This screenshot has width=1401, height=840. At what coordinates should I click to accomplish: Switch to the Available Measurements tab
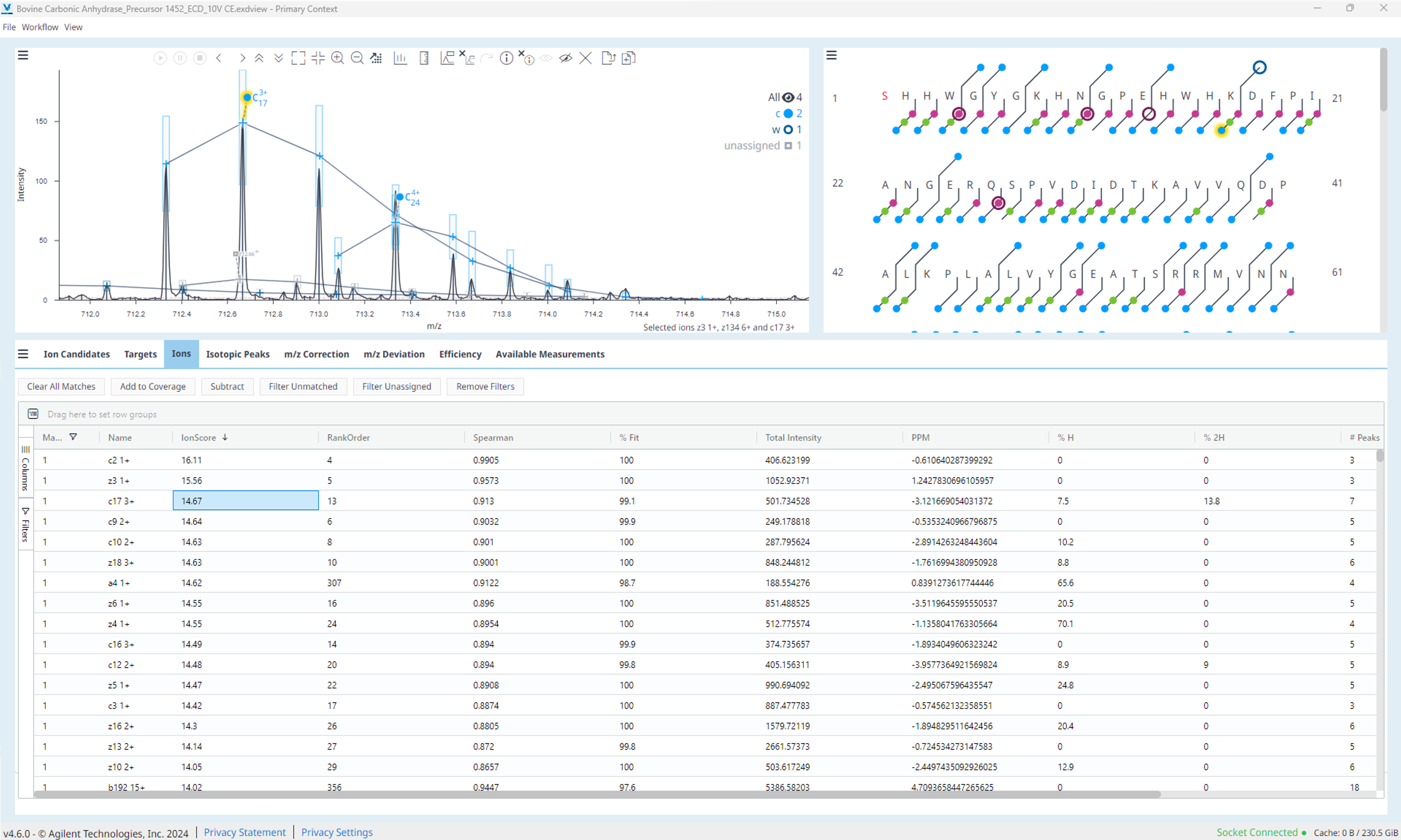pyautogui.click(x=550, y=354)
